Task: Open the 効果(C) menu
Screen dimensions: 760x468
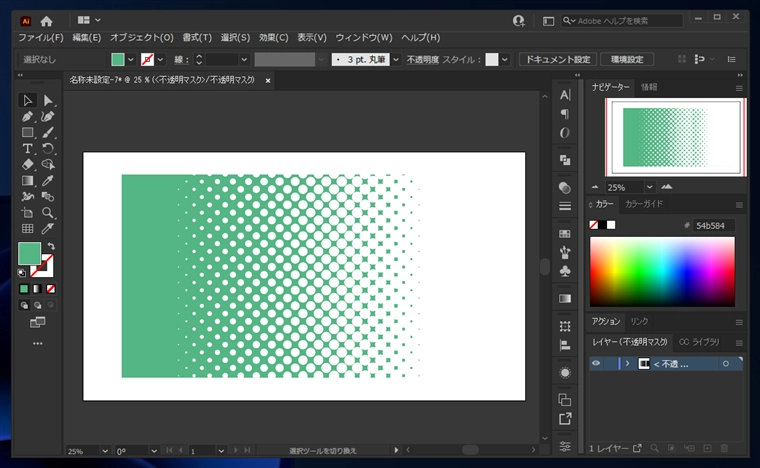Action: pyautogui.click(x=273, y=38)
